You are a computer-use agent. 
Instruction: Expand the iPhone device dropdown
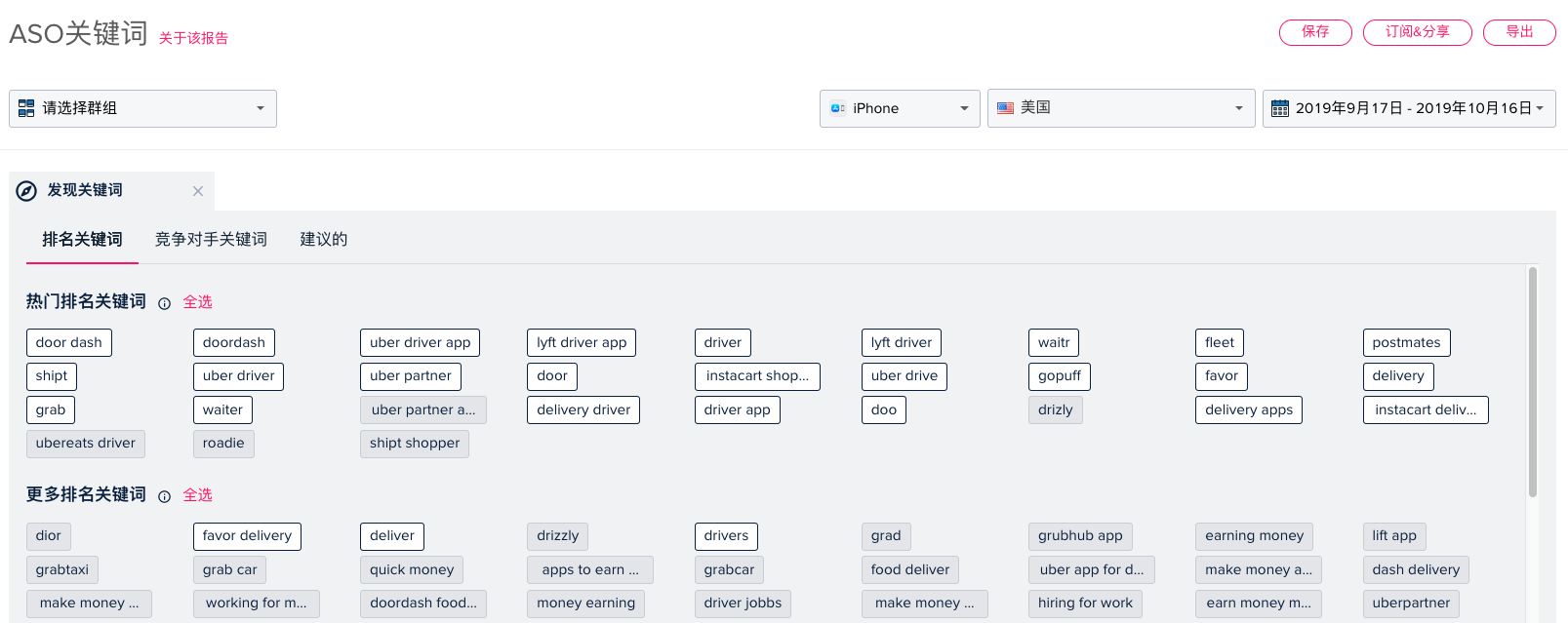pyautogui.click(x=899, y=108)
